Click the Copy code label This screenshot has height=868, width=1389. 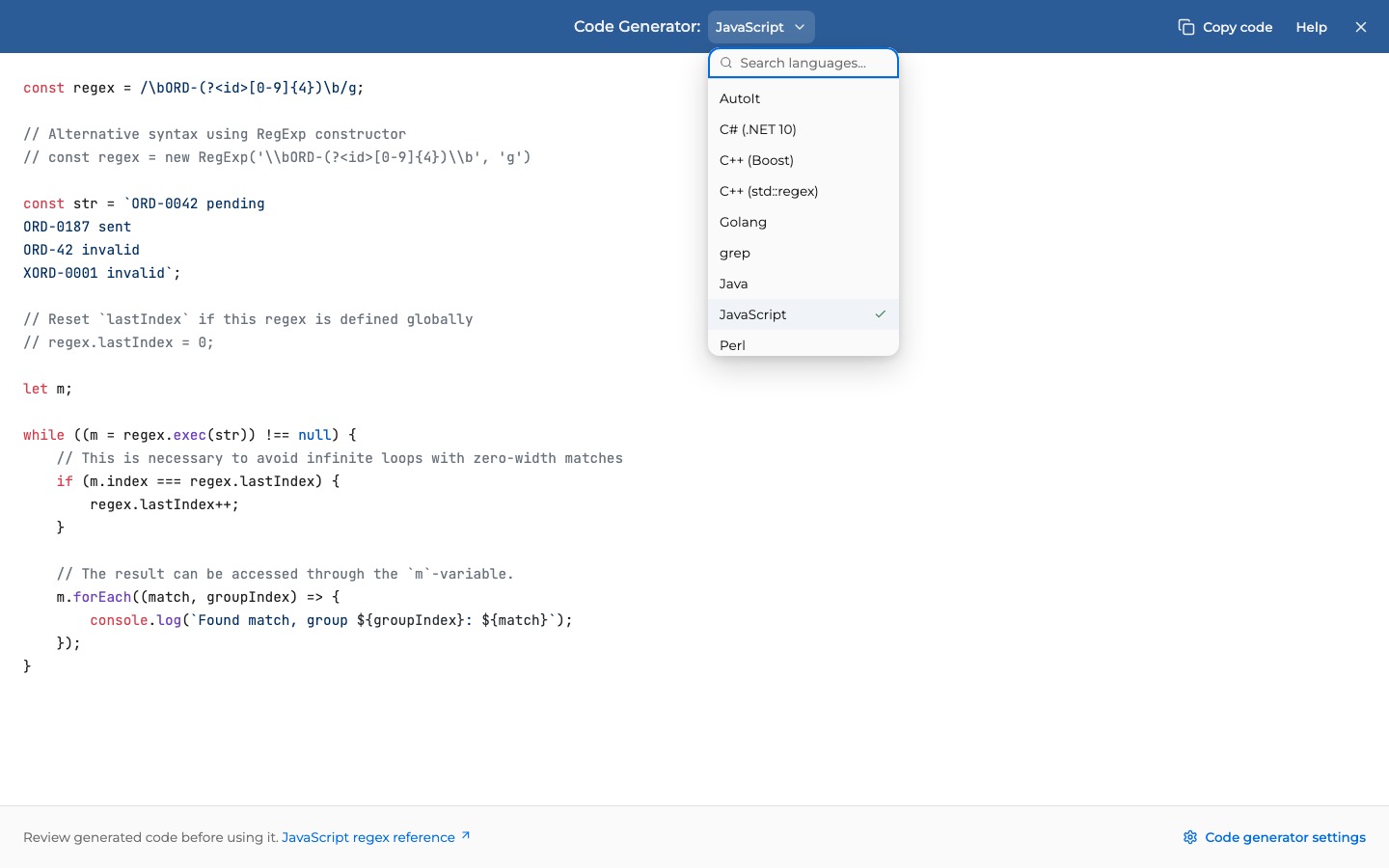click(1238, 27)
